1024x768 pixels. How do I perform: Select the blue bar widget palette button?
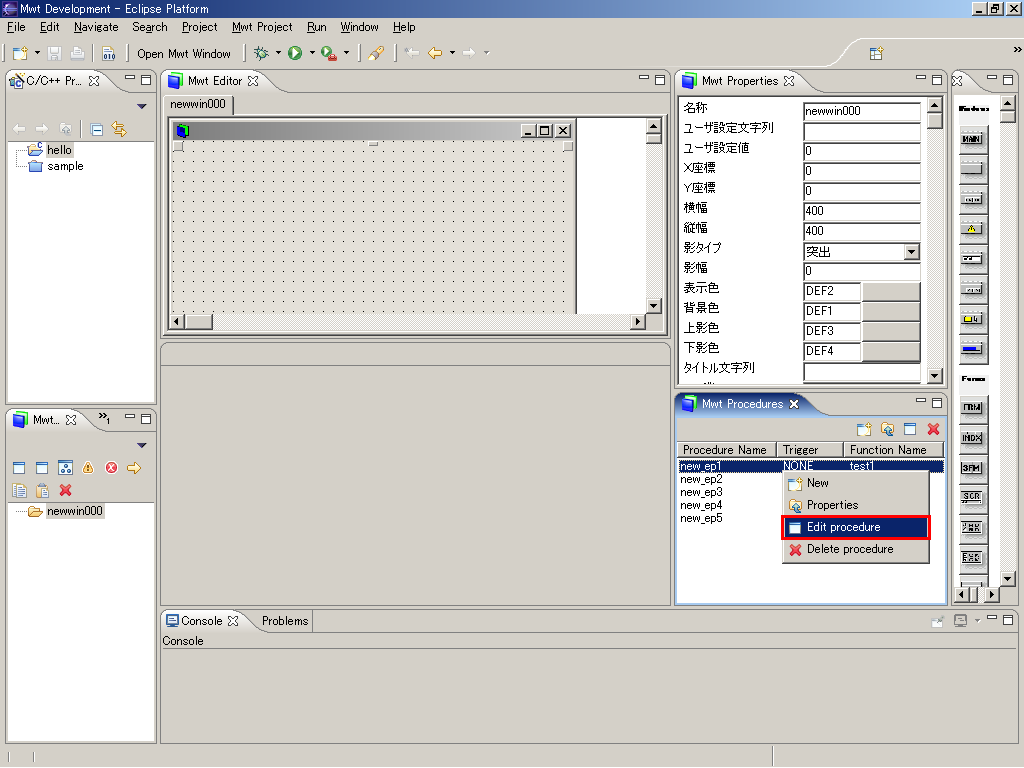[x=971, y=349]
